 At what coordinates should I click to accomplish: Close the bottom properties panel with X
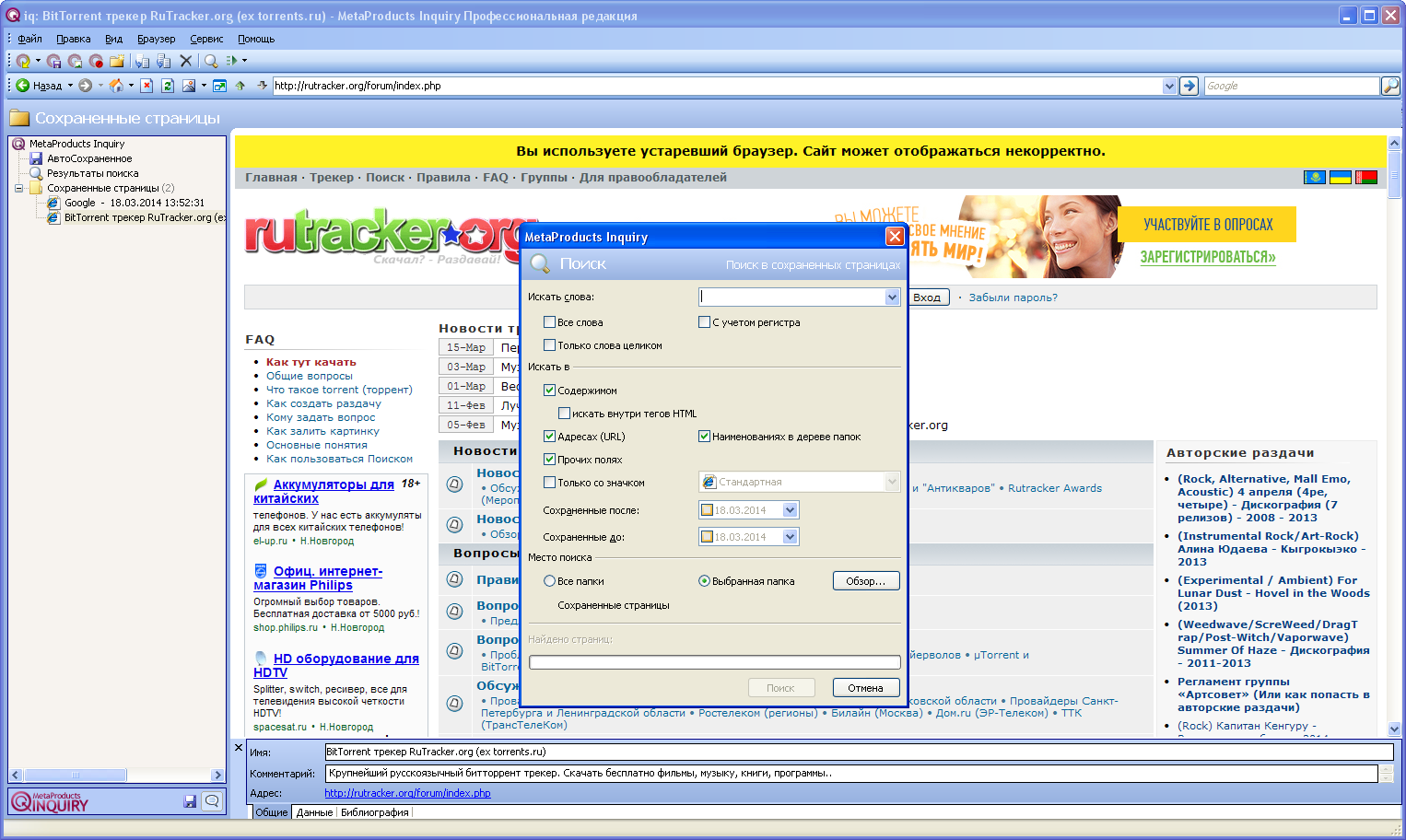point(238,748)
